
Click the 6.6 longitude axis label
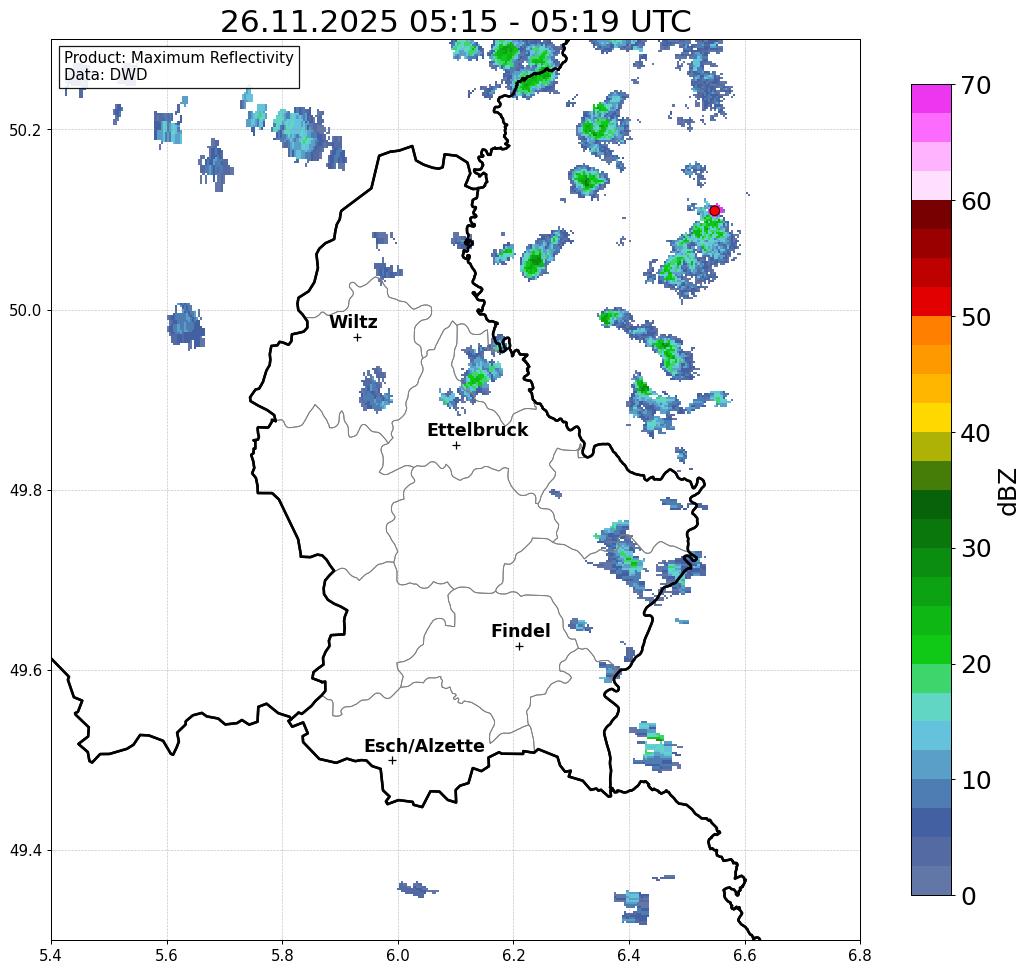pyautogui.click(x=745, y=955)
